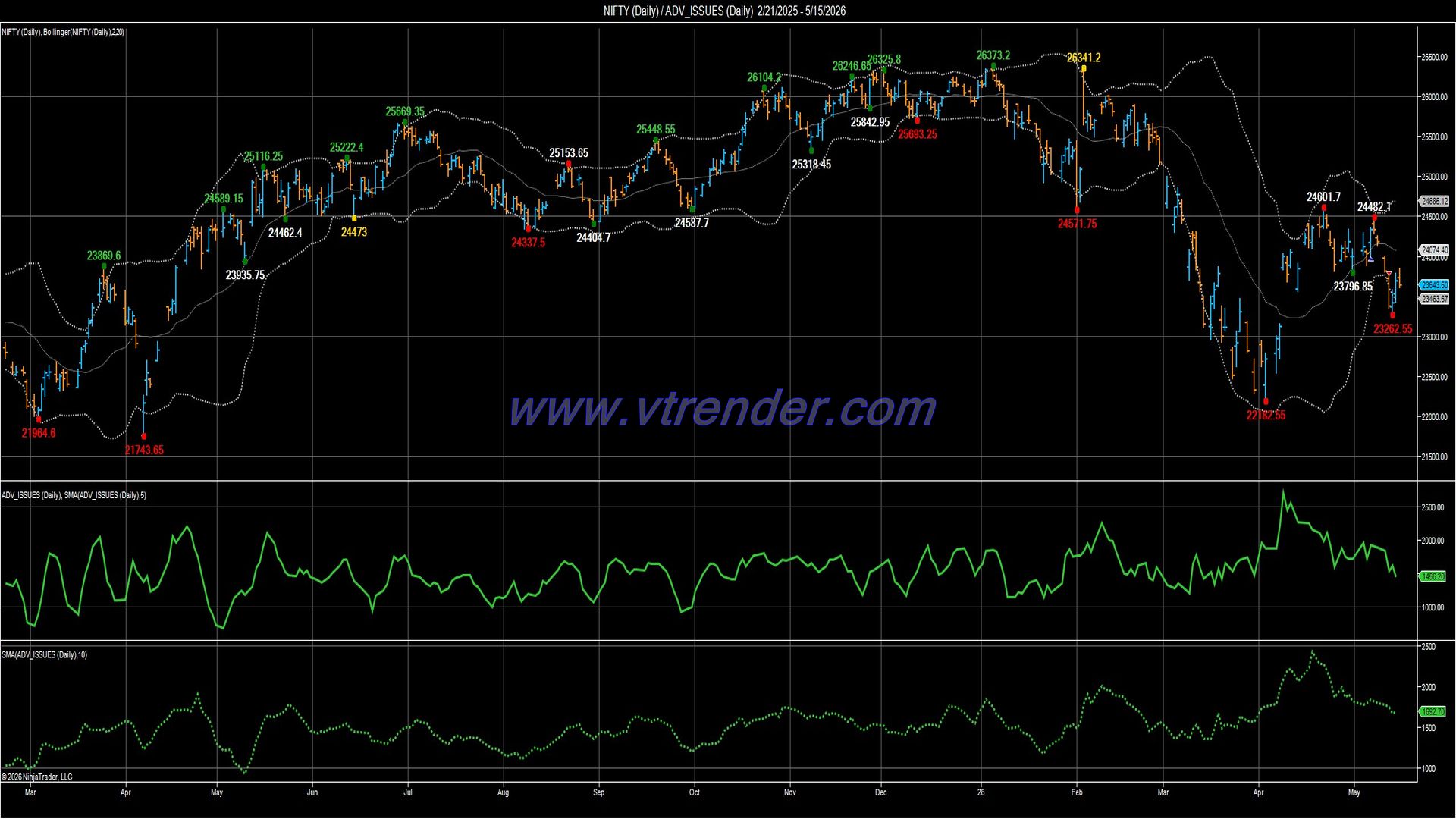Open the www.vtrender.com watermark link
This screenshot has width=1456, height=819.
click(723, 409)
